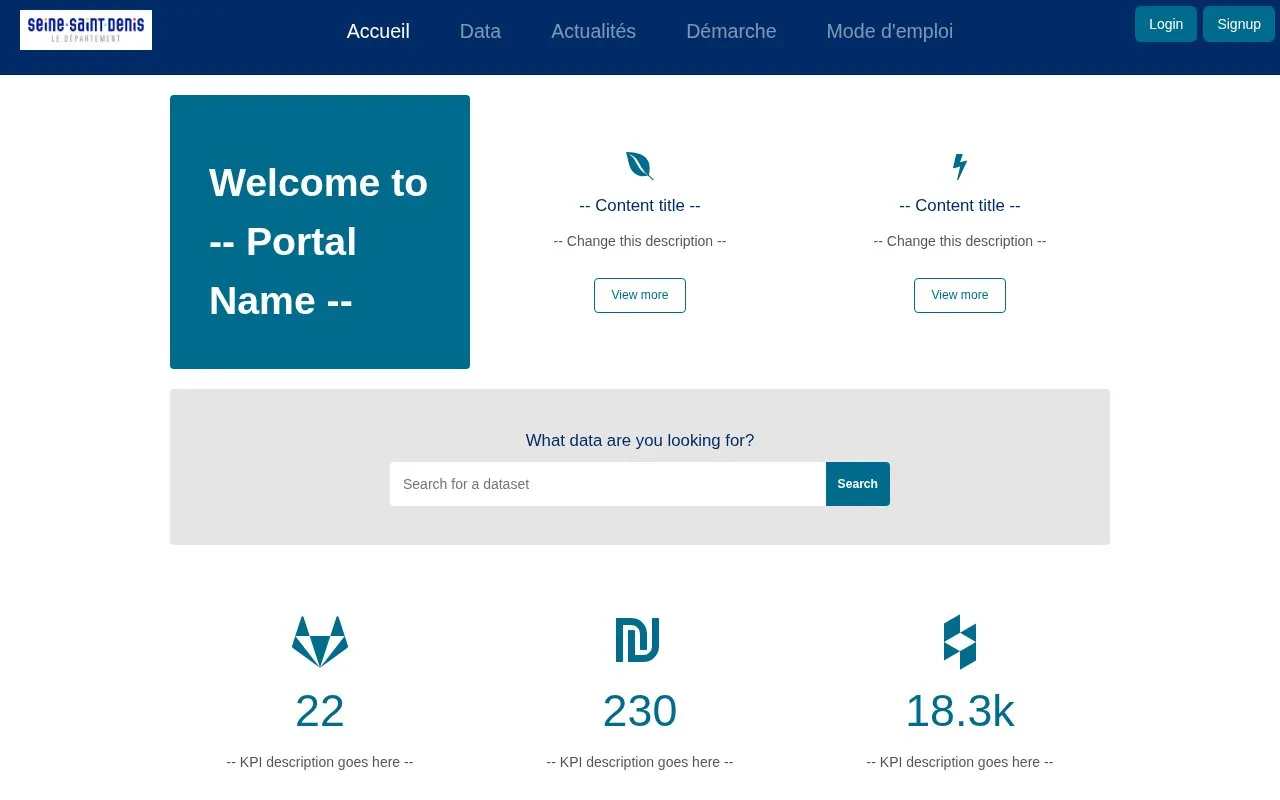Click the hexagonal icon above 18.3k

[960, 641]
